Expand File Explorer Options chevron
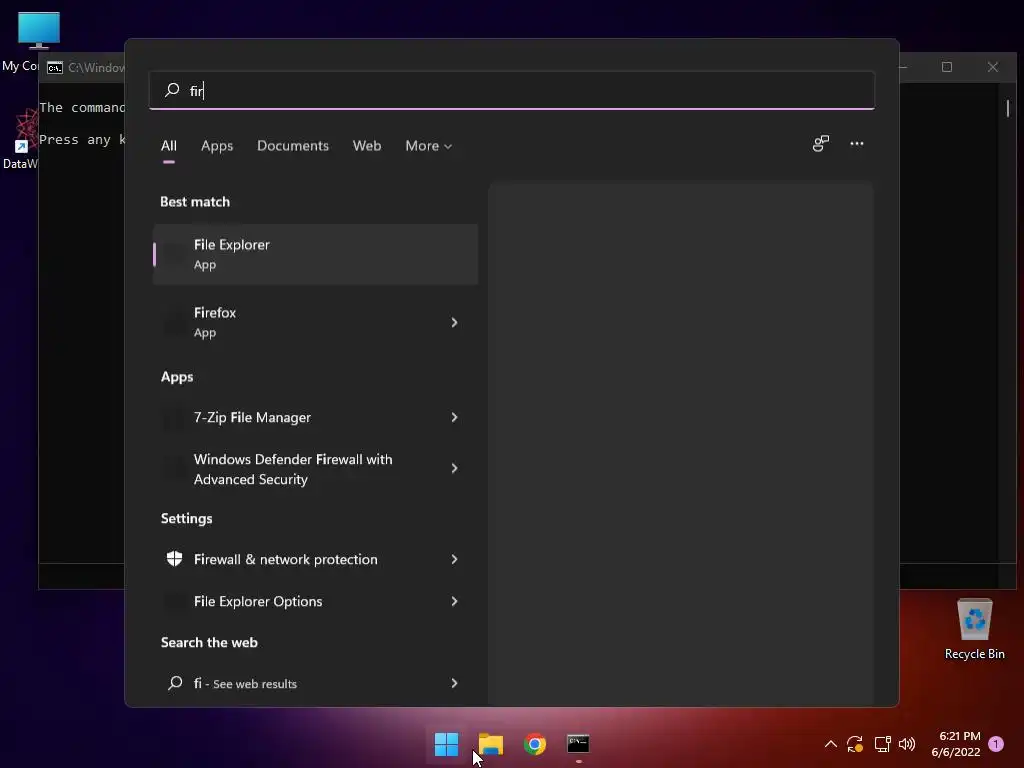 455,601
